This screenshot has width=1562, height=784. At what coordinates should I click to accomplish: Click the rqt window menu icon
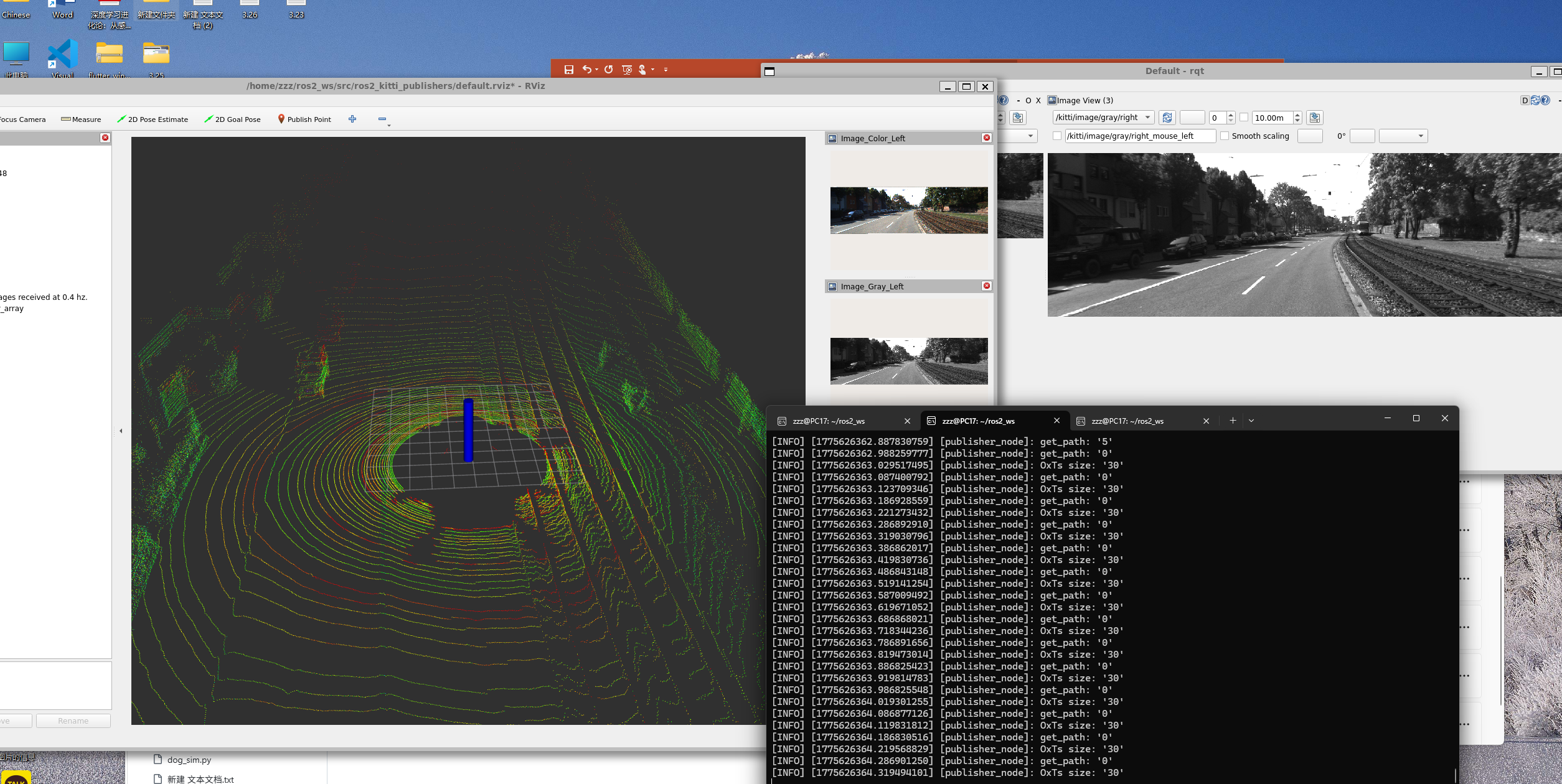pos(769,71)
